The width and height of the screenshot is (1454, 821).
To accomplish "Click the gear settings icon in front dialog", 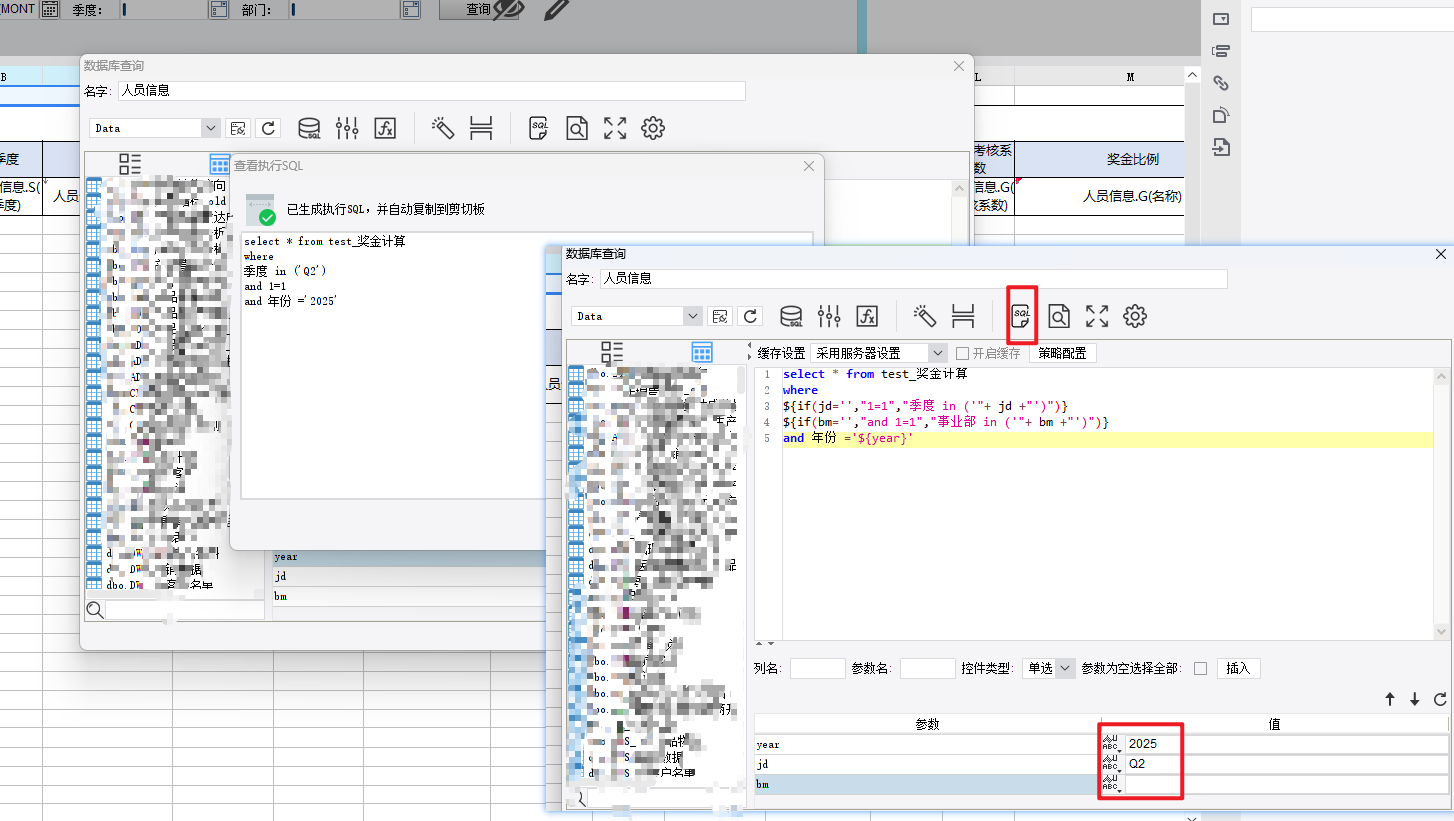I will click(1135, 316).
